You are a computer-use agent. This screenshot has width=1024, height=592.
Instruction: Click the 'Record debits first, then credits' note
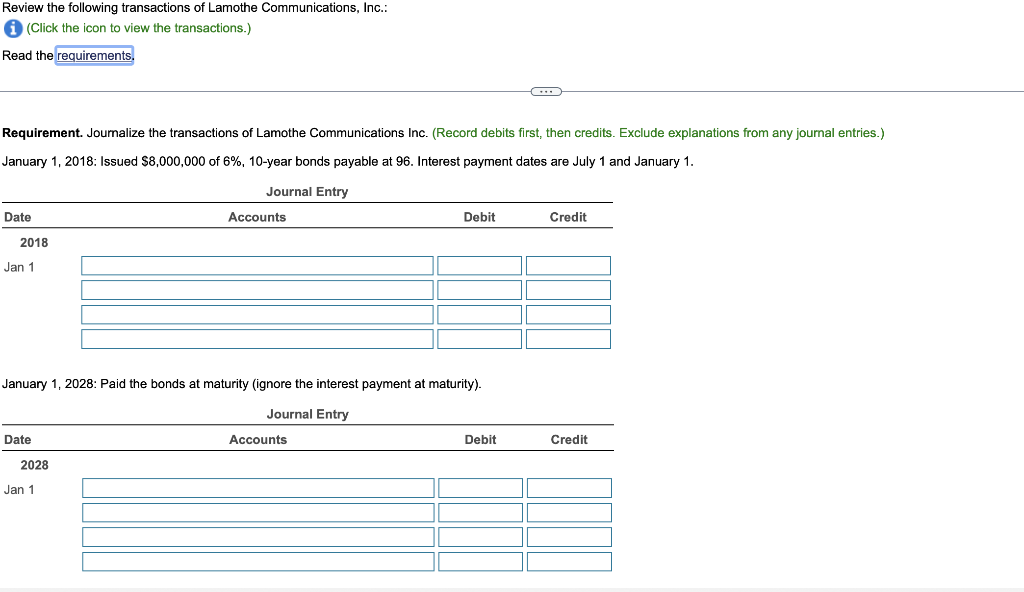[x=658, y=133]
